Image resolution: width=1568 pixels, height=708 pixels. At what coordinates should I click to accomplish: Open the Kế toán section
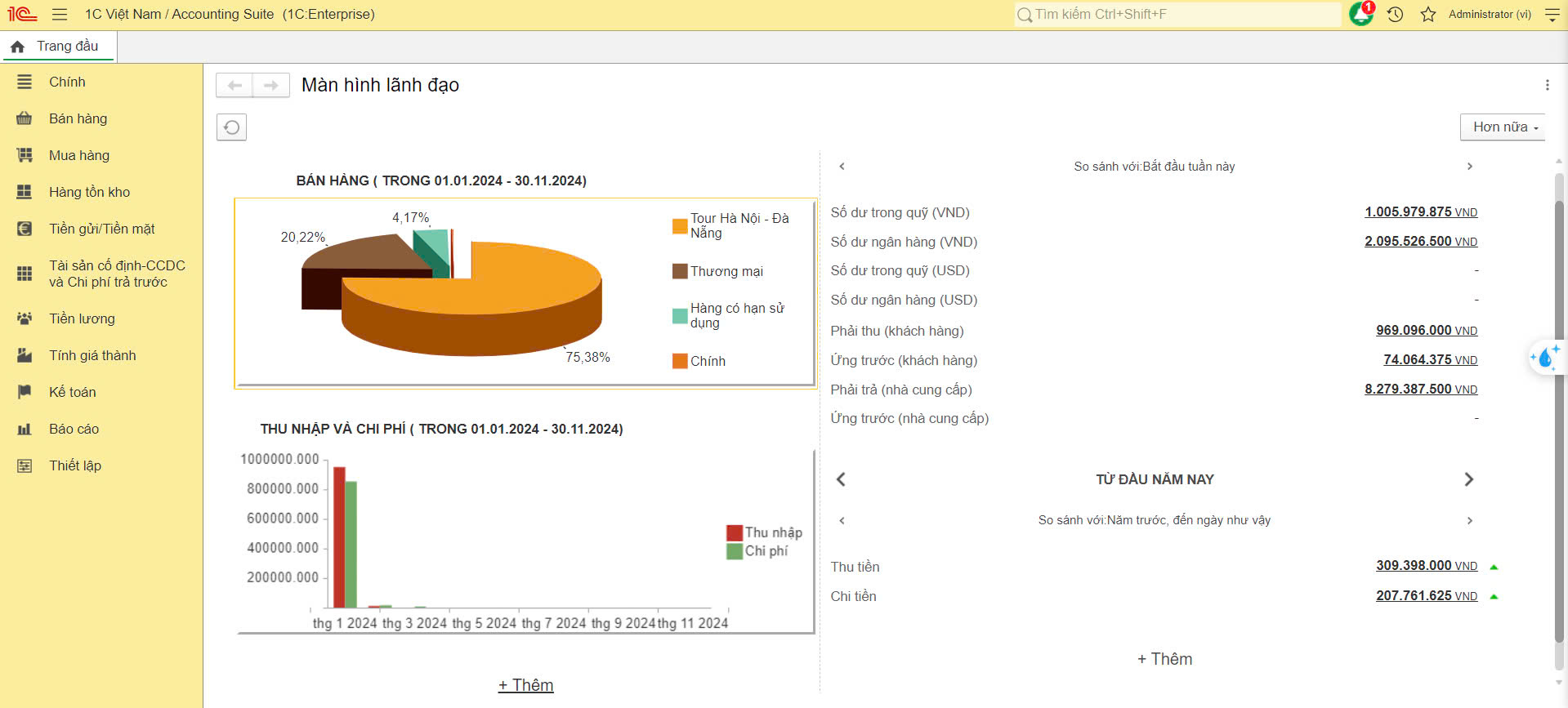click(72, 392)
